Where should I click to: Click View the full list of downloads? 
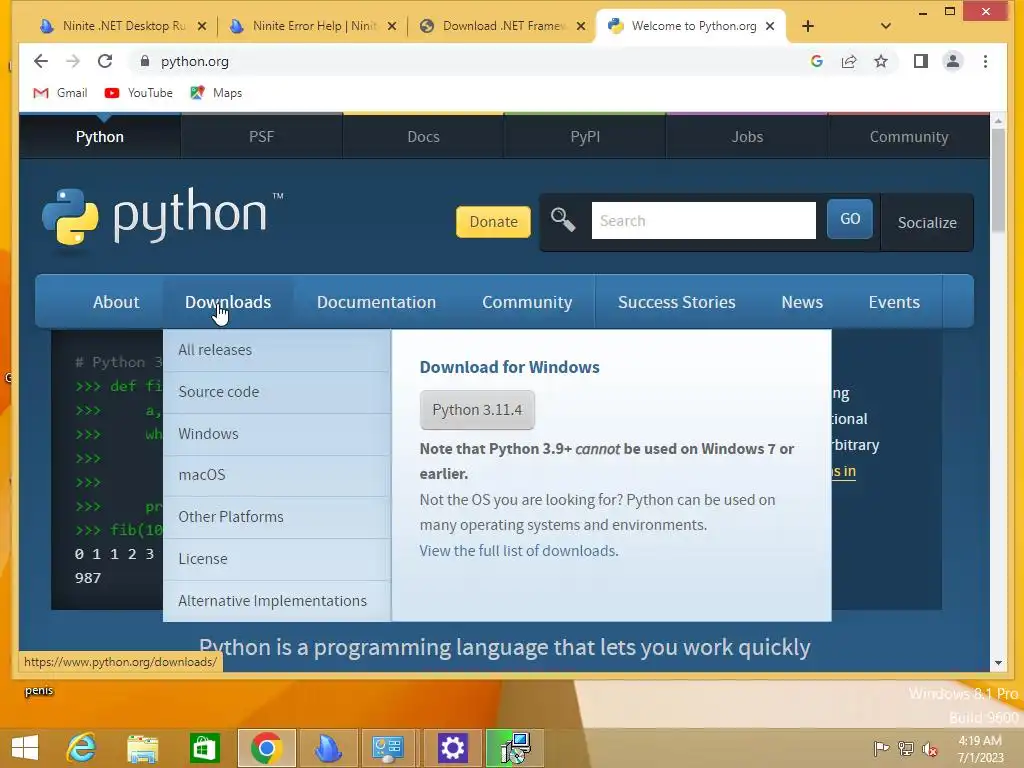pos(519,551)
